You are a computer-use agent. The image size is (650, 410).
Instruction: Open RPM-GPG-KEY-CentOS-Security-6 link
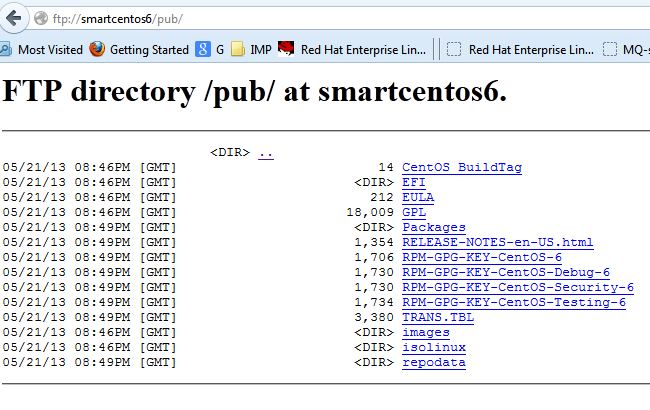click(x=518, y=287)
